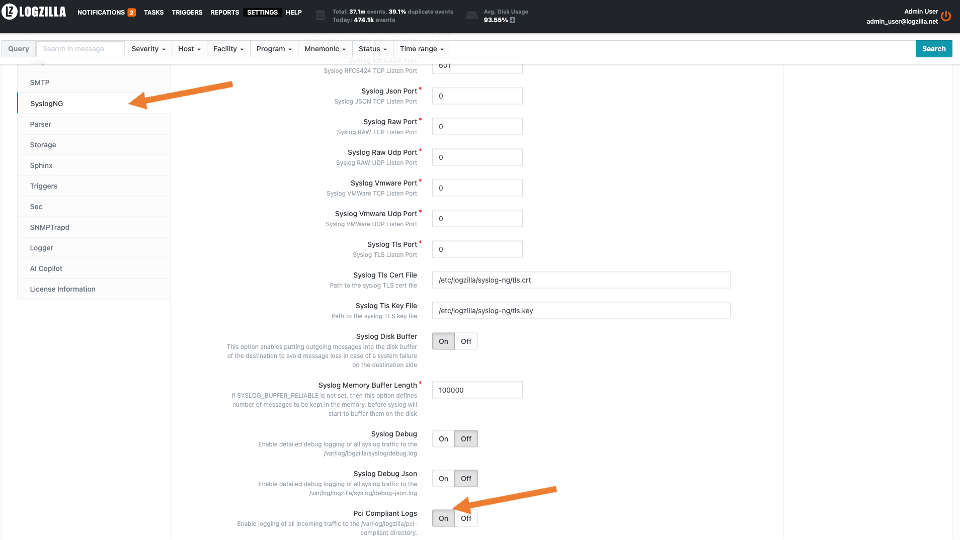Screen dimensions: 960x540
Task: Open SNMPTrapd settings section
Action: click(94, 227)
